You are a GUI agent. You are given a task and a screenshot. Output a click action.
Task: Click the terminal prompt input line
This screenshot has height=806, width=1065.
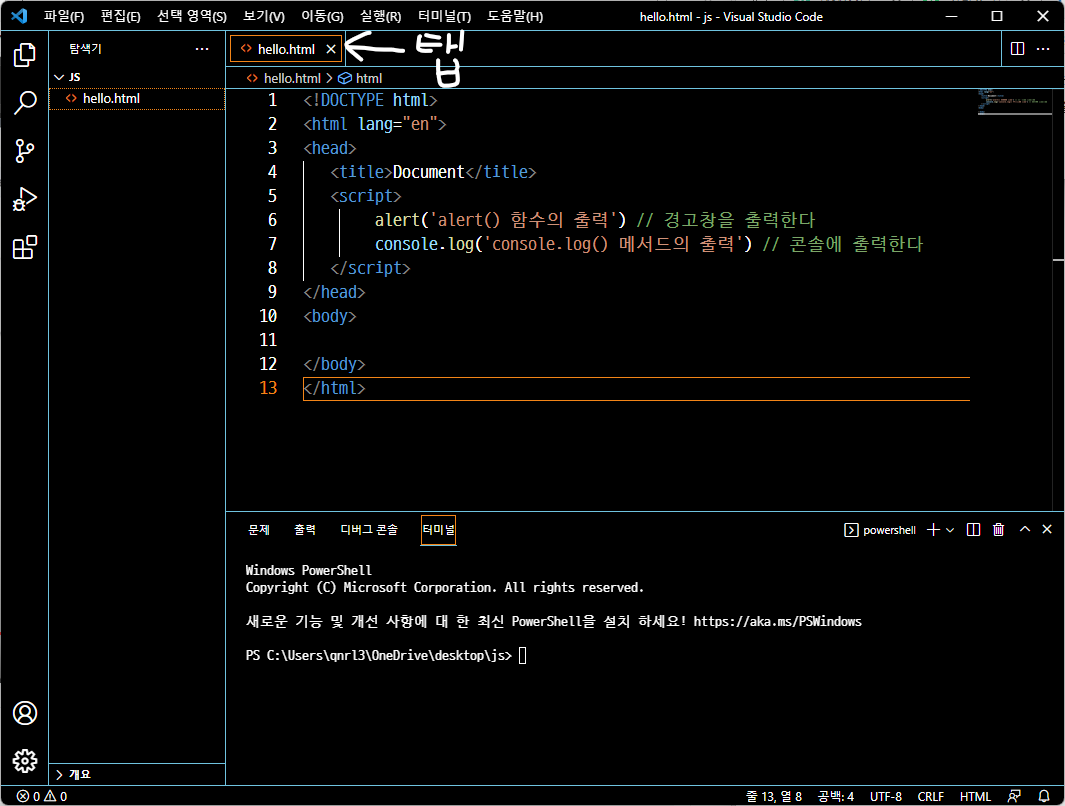(x=386, y=655)
